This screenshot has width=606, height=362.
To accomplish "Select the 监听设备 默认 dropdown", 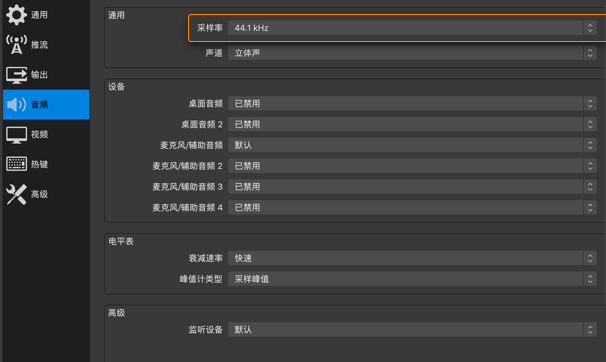I will click(412, 330).
